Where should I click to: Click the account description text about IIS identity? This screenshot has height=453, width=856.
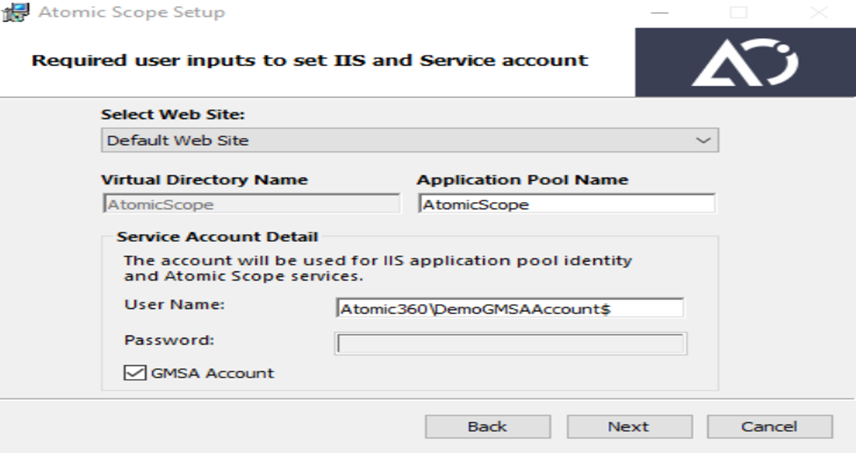[378, 268]
